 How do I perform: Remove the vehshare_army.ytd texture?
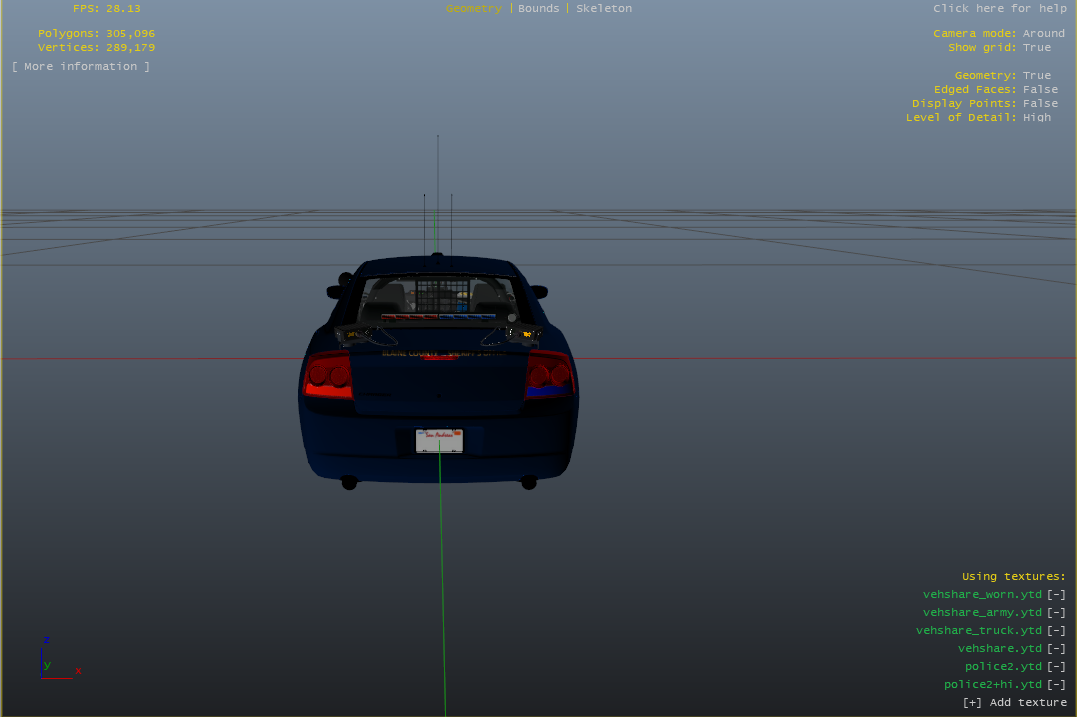click(x=1056, y=612)
